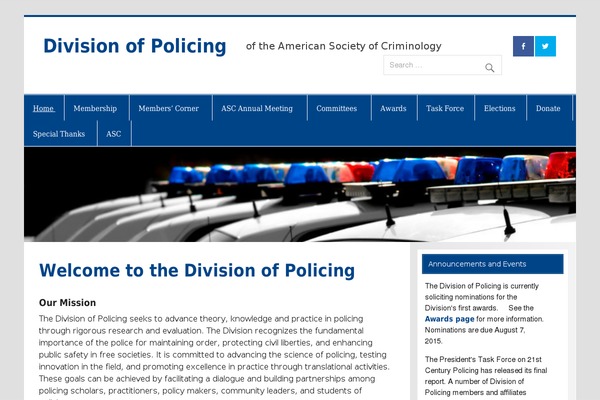Image resolution: width=600 pixels, height=400 pixels.
Task: Navigate to the Awards menu item
Action: coord(393,108)
